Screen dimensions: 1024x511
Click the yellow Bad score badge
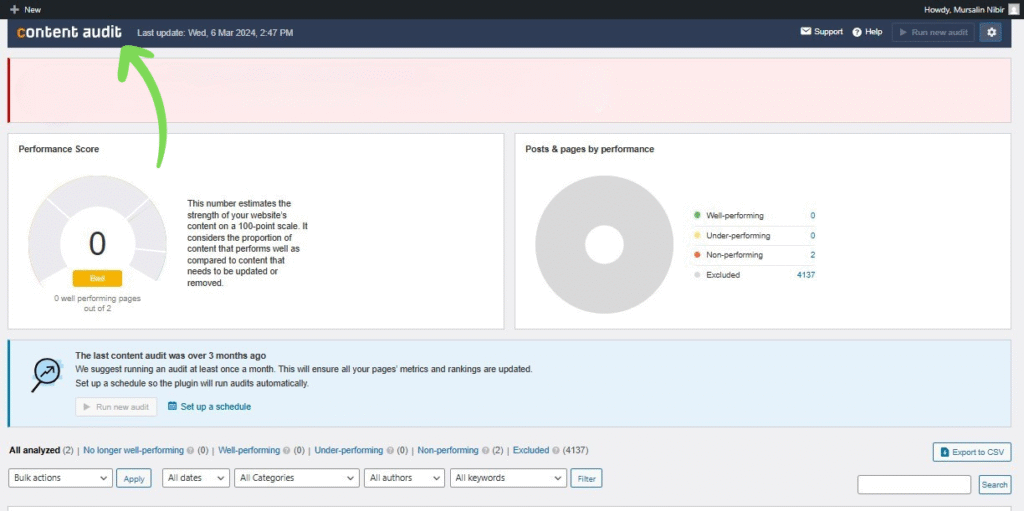click(97, 278)
